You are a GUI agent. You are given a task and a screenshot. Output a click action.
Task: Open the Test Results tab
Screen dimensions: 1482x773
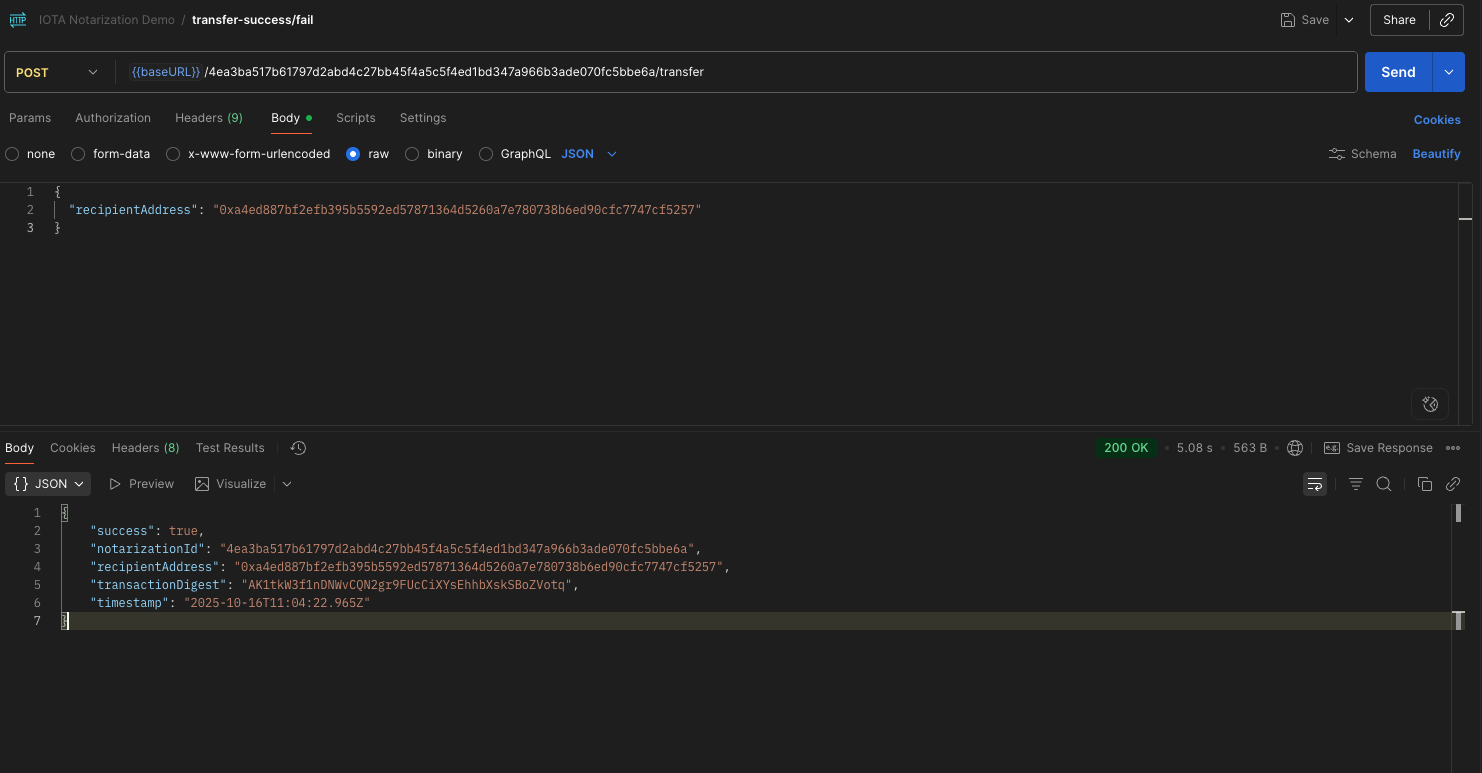click(x=230, y=448)
